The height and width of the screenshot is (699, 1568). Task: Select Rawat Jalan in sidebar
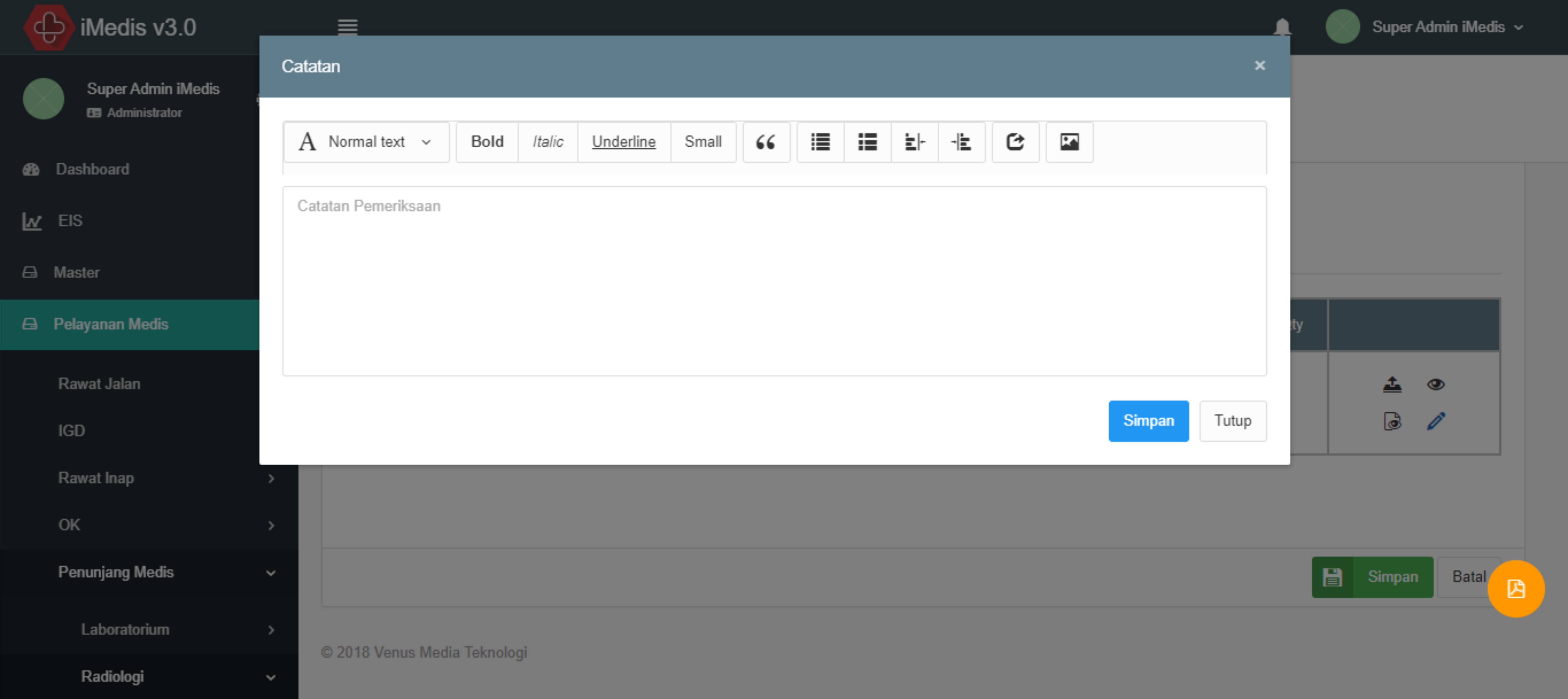(x=99, y=384)
